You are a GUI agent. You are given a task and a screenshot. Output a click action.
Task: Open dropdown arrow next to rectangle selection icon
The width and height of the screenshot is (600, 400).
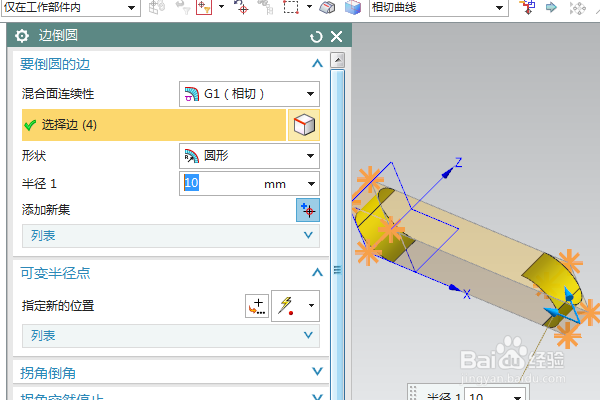click(x=309, y=7)
